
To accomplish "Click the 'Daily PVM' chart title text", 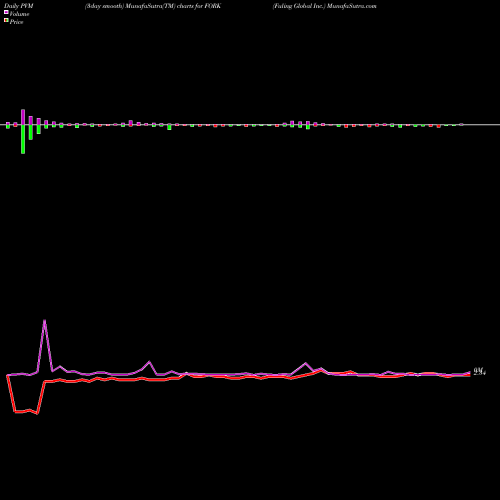I will tap(19, 6).
